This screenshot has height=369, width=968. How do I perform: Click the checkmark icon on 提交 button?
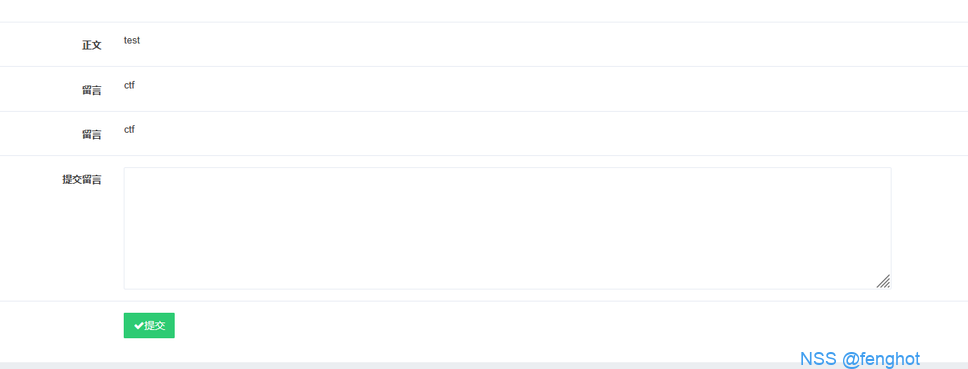139,326
